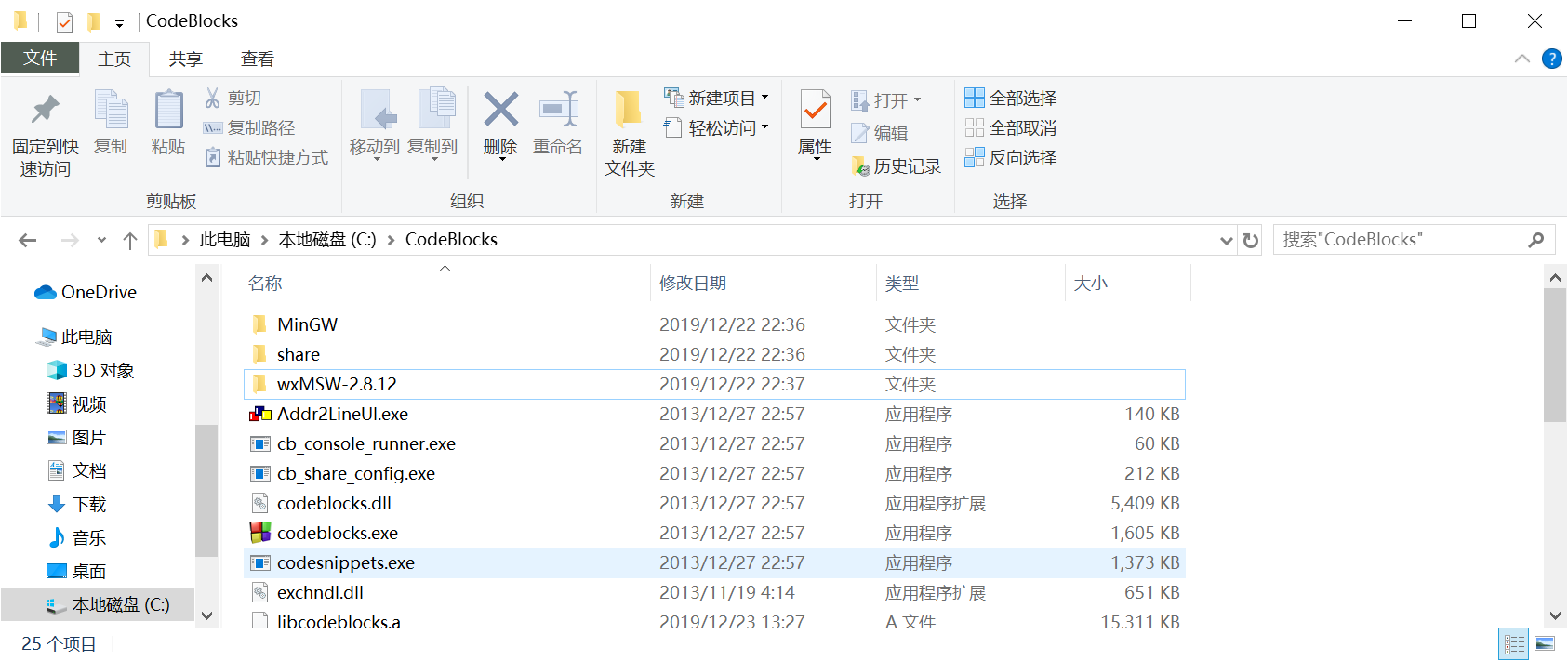Click Copy path (复制路径)
This screenshot has height=661, width=1568.
point(249,127)
